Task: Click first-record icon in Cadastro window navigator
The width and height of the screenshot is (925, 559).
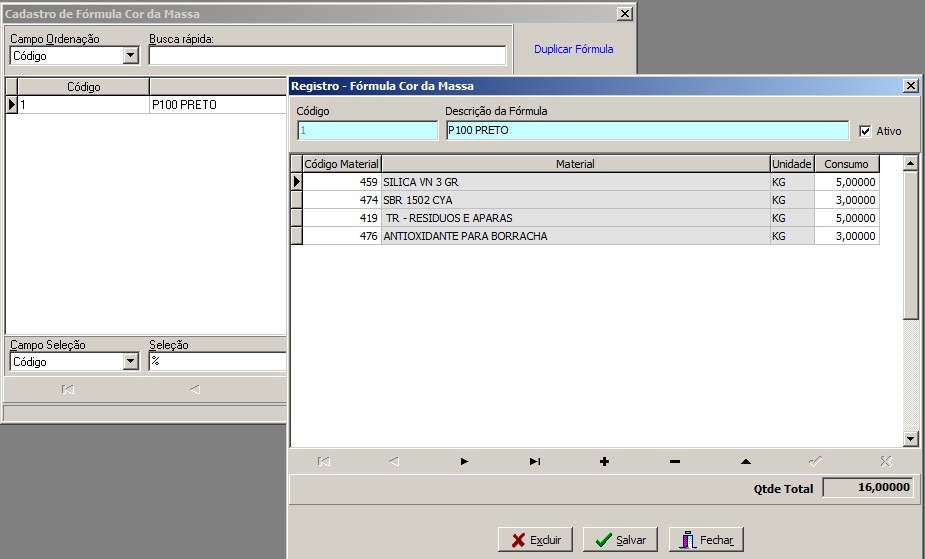Action: click(68, 389)
